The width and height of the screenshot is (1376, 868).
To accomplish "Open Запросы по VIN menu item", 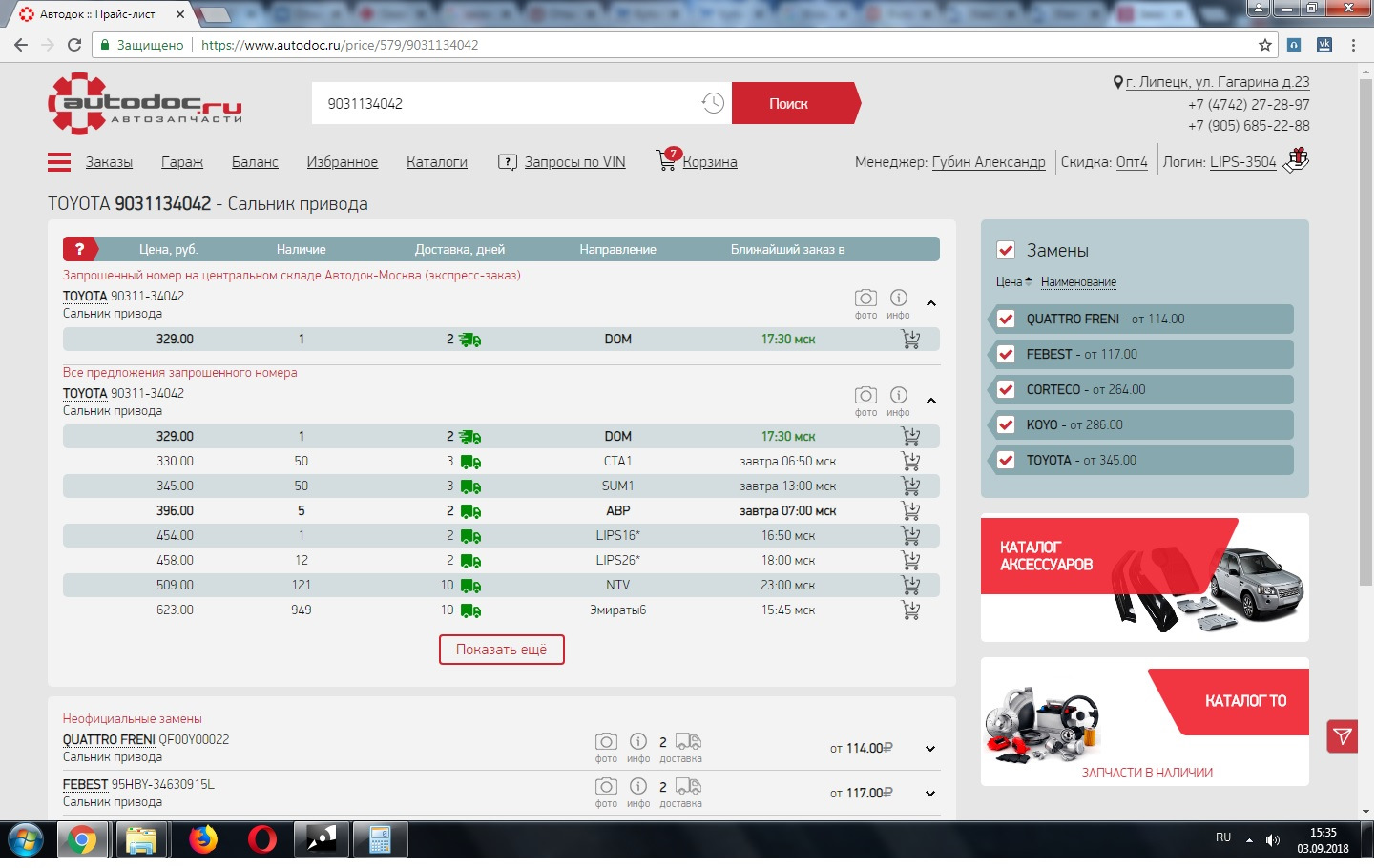I will 575,162.
